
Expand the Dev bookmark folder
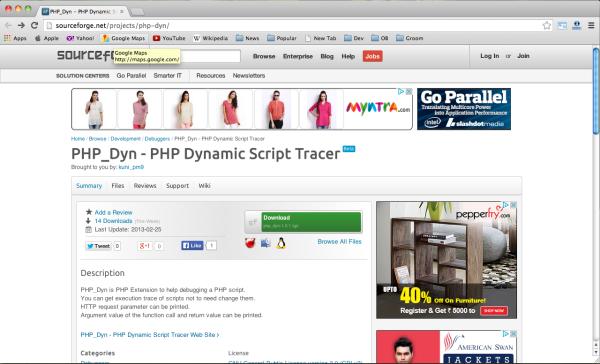354,38
